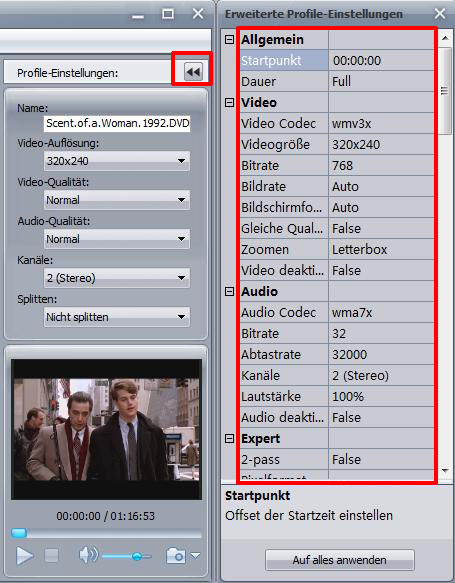Play the video preview
This screenshot has width=455, height=583.
25,556
